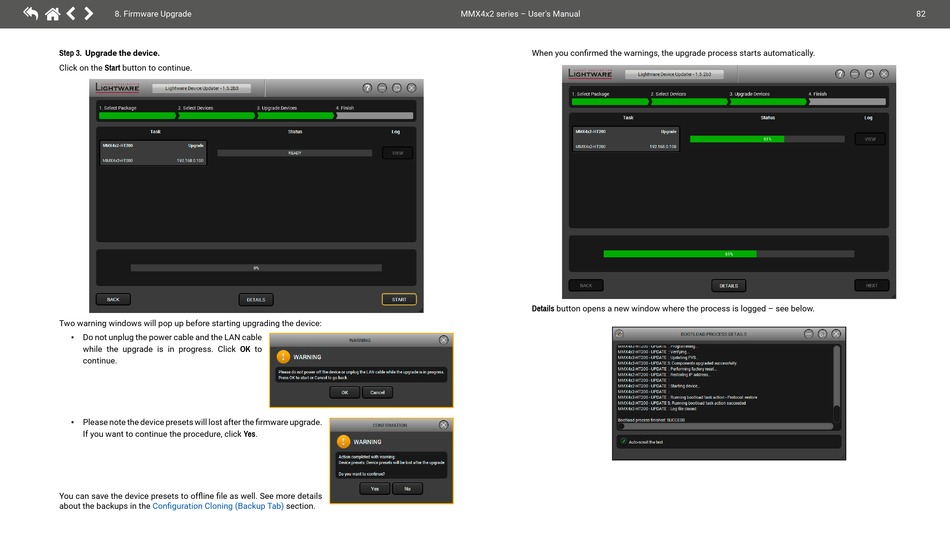This screenshot has width=950, height=533.
Task: Click the DETAILS button in left updater window
Action: 256,299
